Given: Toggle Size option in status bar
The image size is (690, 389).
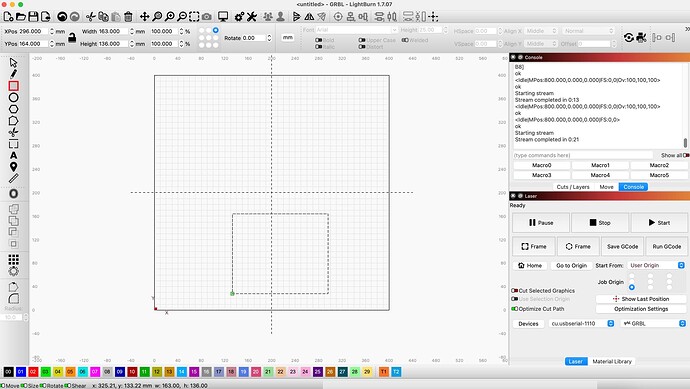Looking at the screenshot, I should (x=23, y=385).
